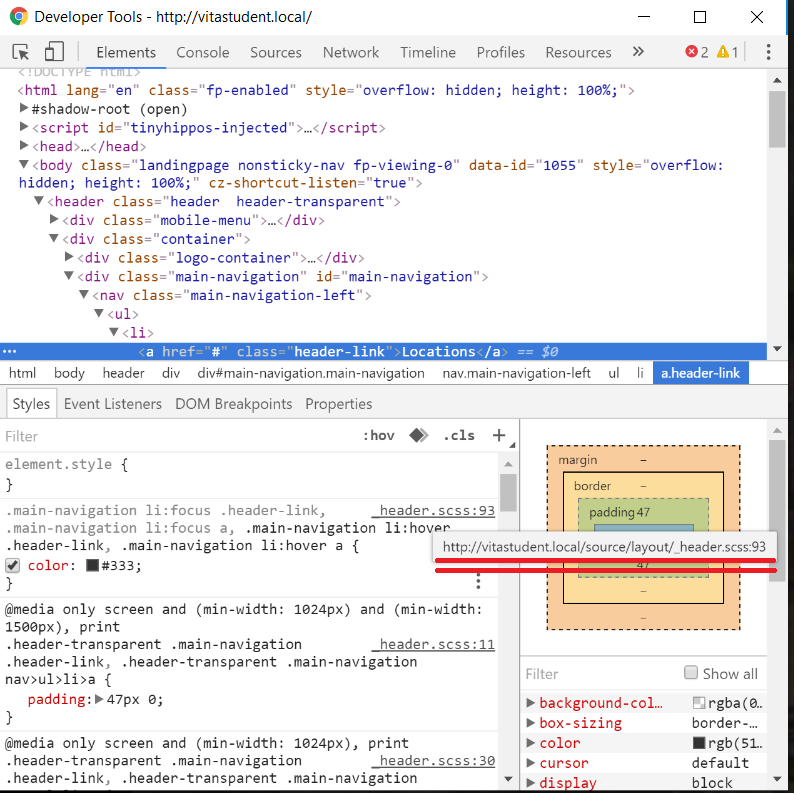This screenshot has width=795, height=794.
Task: Click the Chrome logo in title bar
Action: 19,16
